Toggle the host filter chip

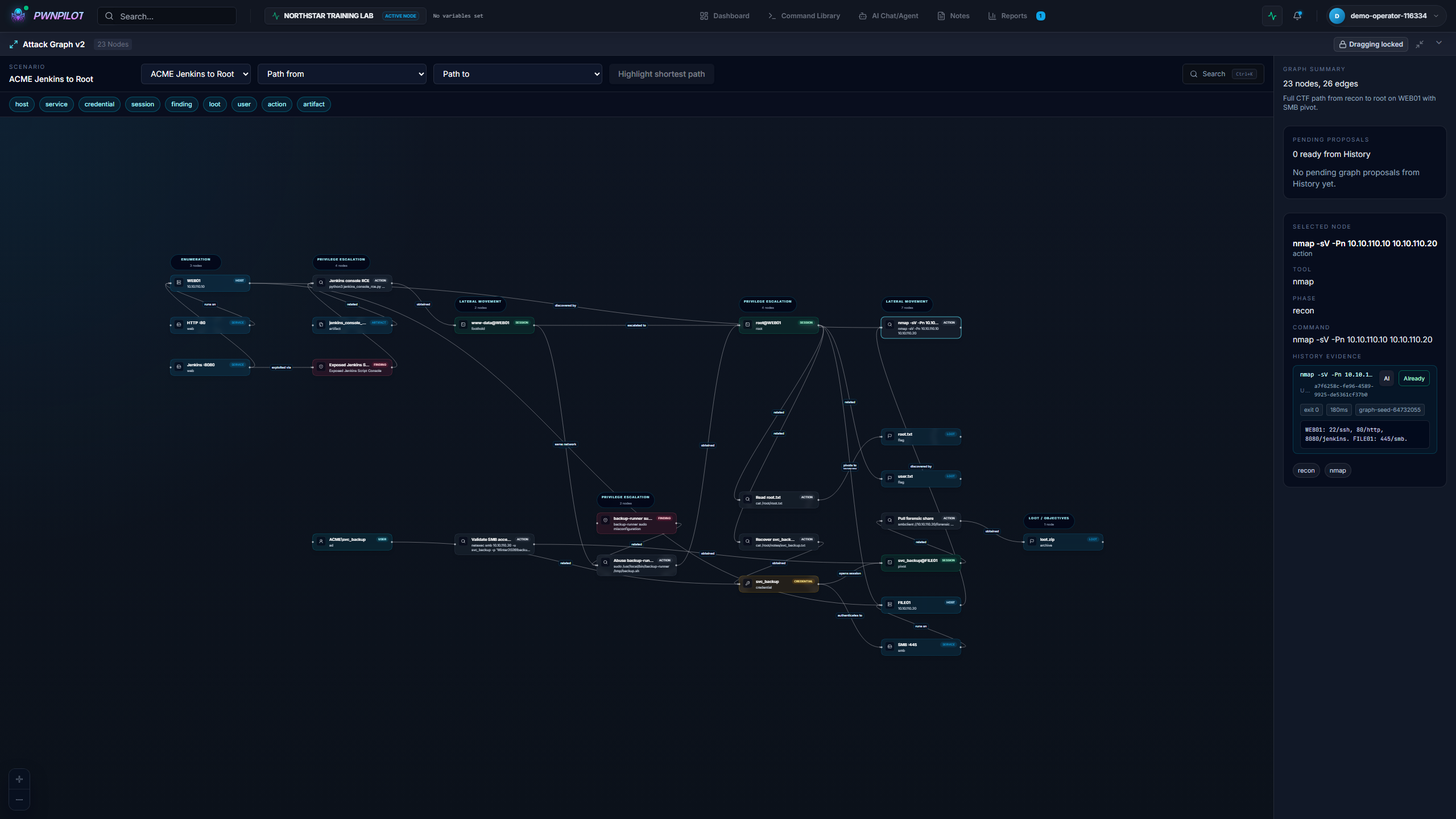22,104
